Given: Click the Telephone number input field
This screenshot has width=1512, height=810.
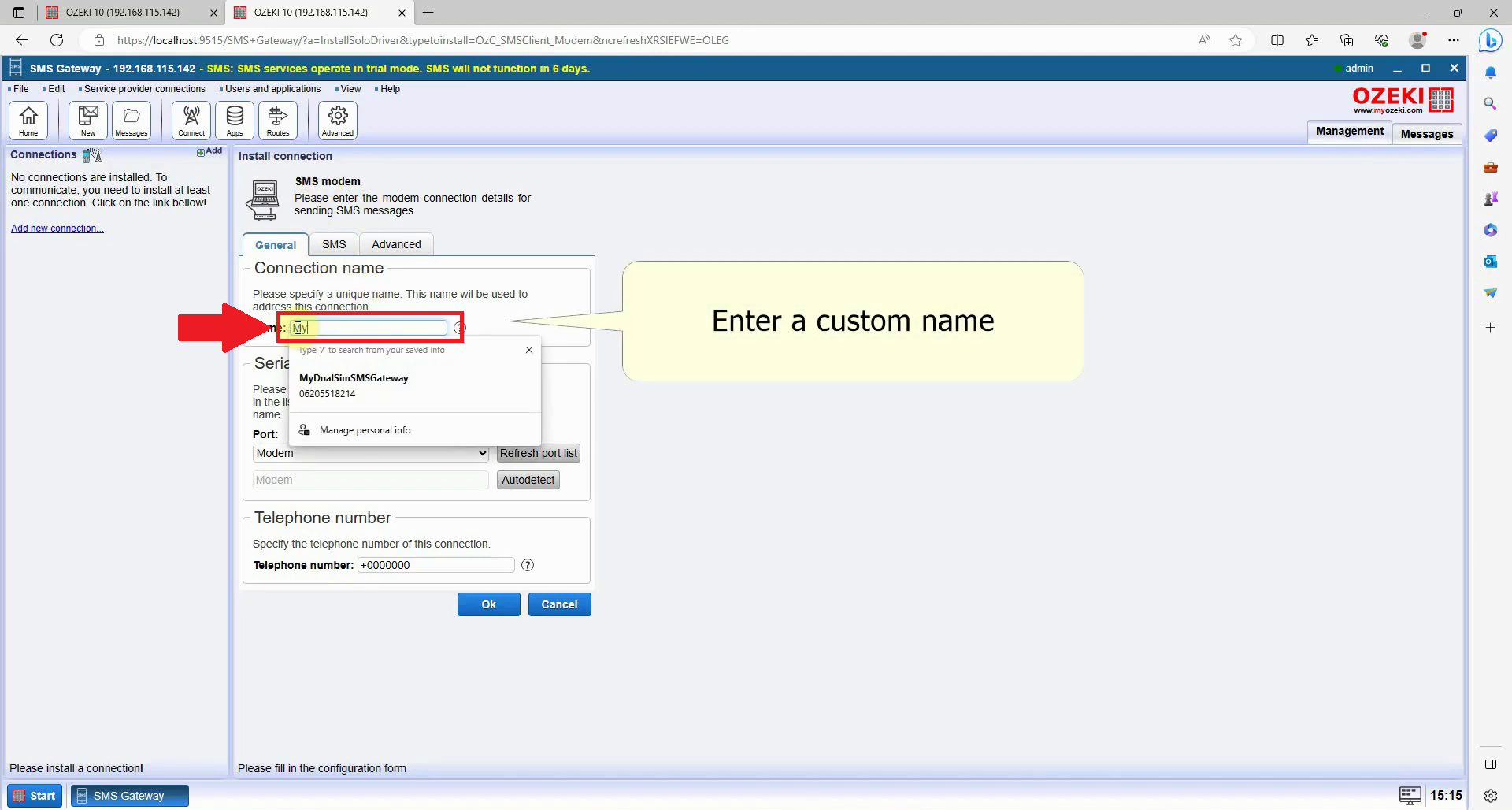Looking at the screenshot, I should click(x=435, y=565).
